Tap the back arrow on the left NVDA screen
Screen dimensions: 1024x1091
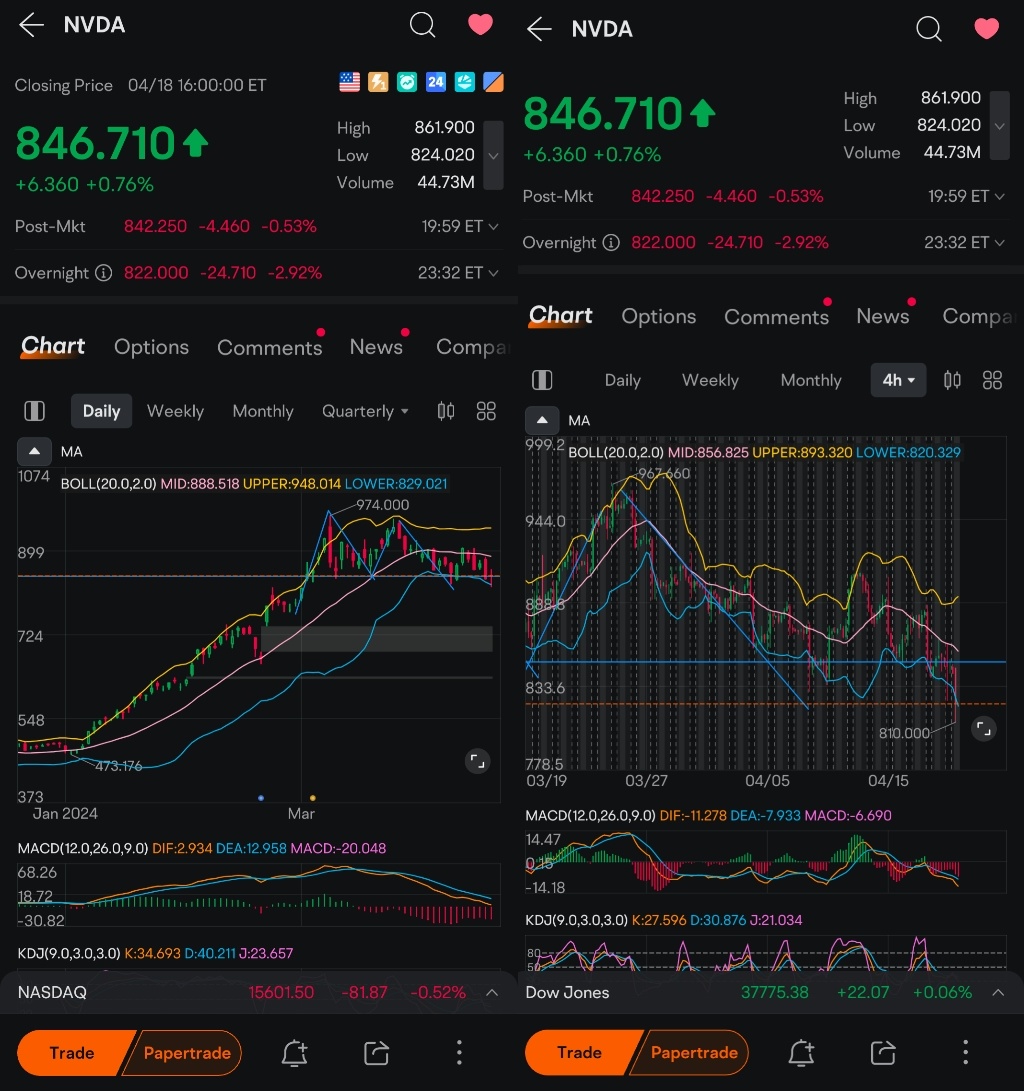point(31,25)
